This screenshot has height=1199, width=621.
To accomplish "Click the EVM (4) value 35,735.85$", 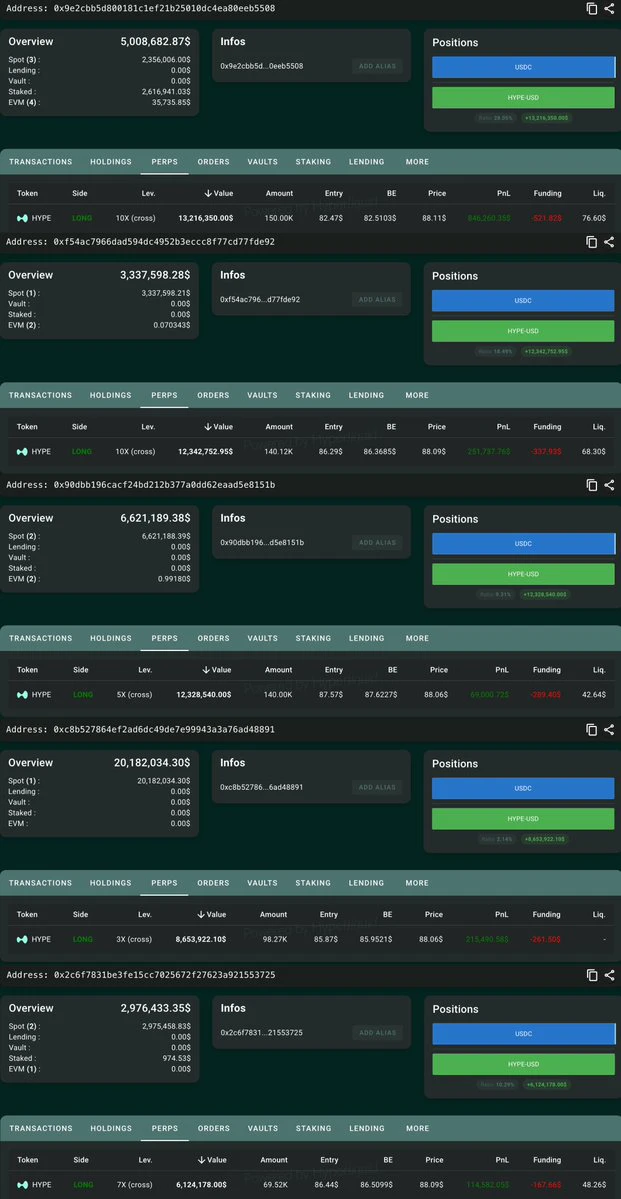I will [171, 102].
